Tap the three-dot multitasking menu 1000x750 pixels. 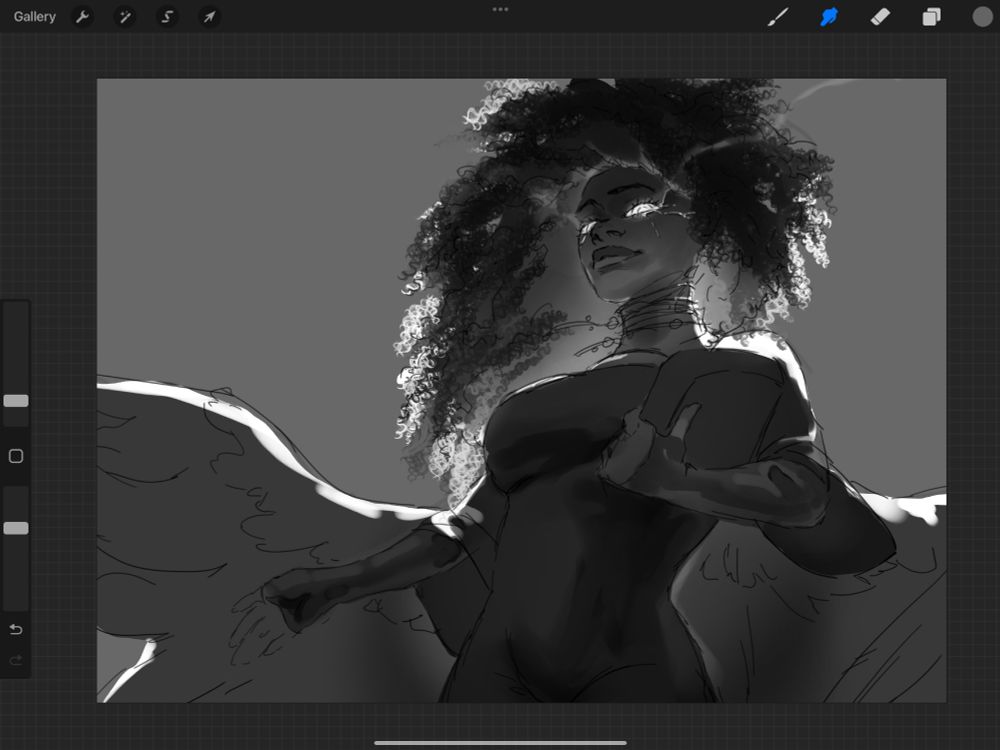[x=501, y=10]
